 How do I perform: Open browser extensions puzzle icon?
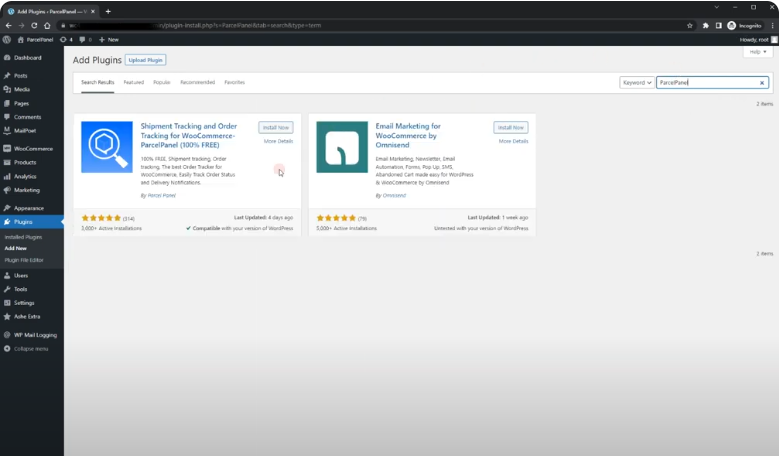[x=705, y=25]
